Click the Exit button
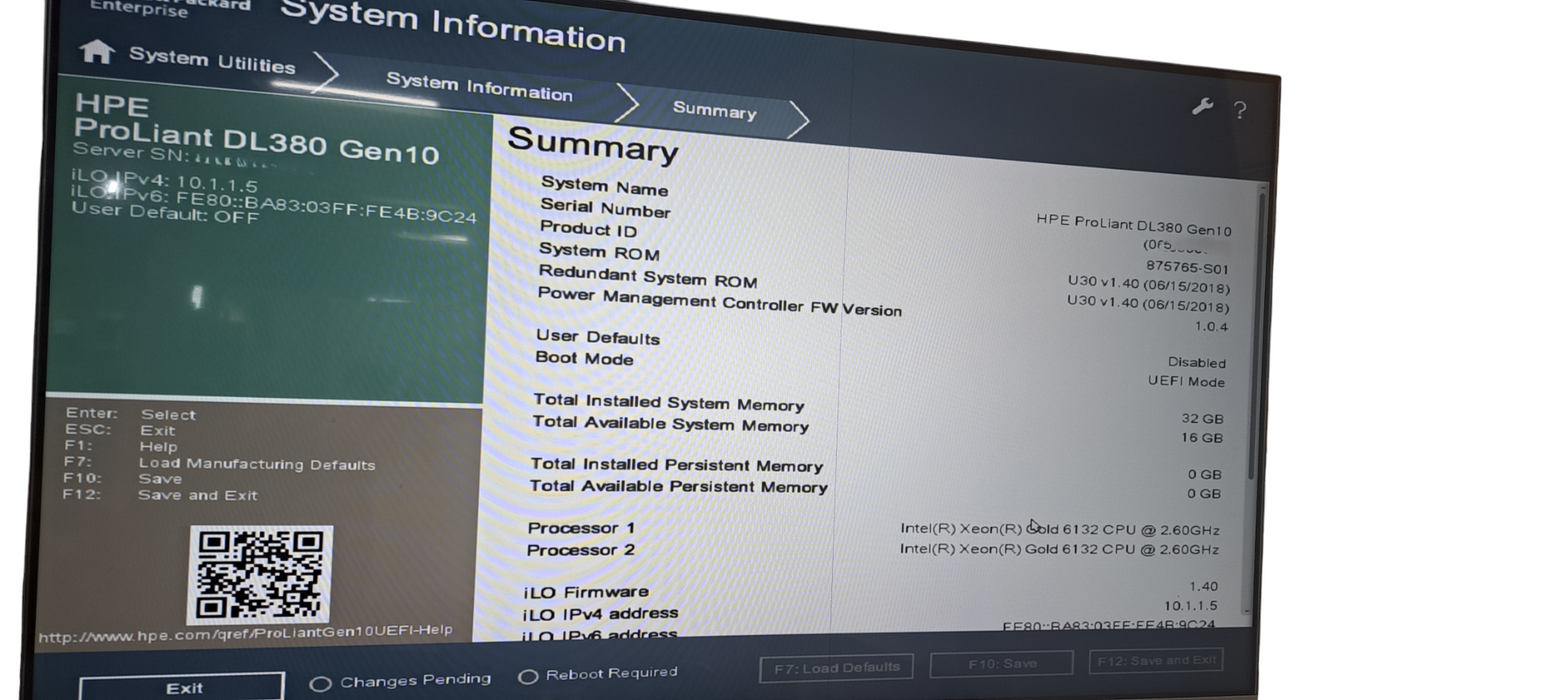Image resolution: width=1554 pixels, height=700 pixels. point(183,688)
